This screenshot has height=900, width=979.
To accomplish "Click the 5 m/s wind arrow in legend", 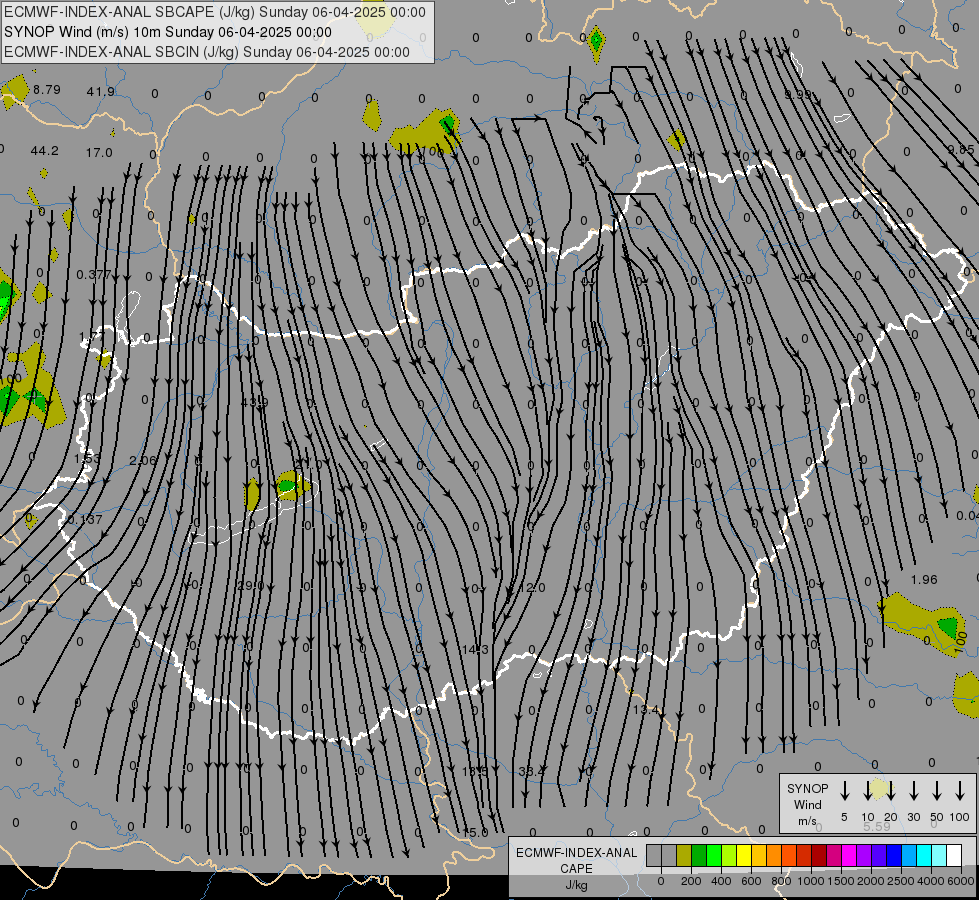I will coord(844,791).
